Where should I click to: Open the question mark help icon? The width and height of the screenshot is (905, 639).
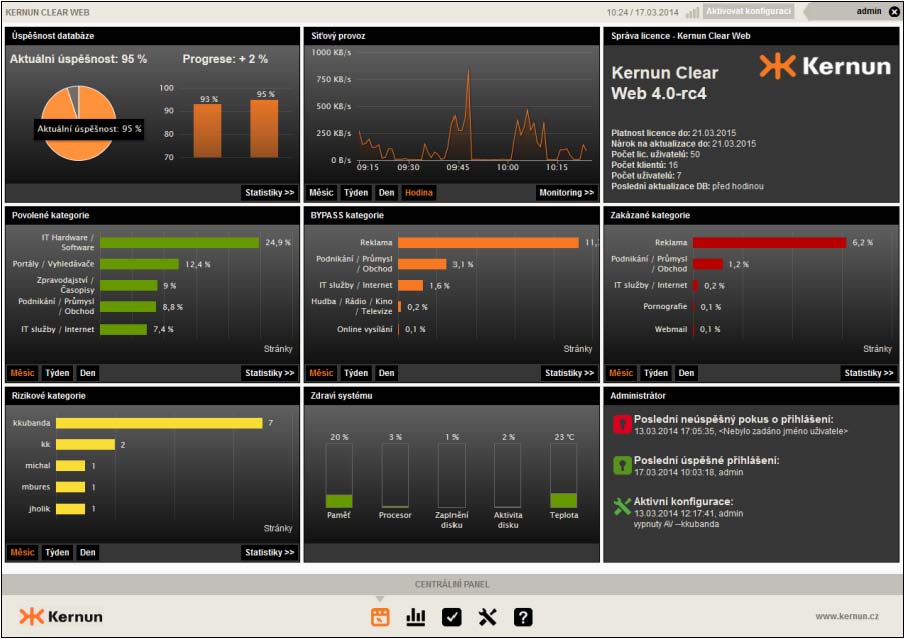523,617
